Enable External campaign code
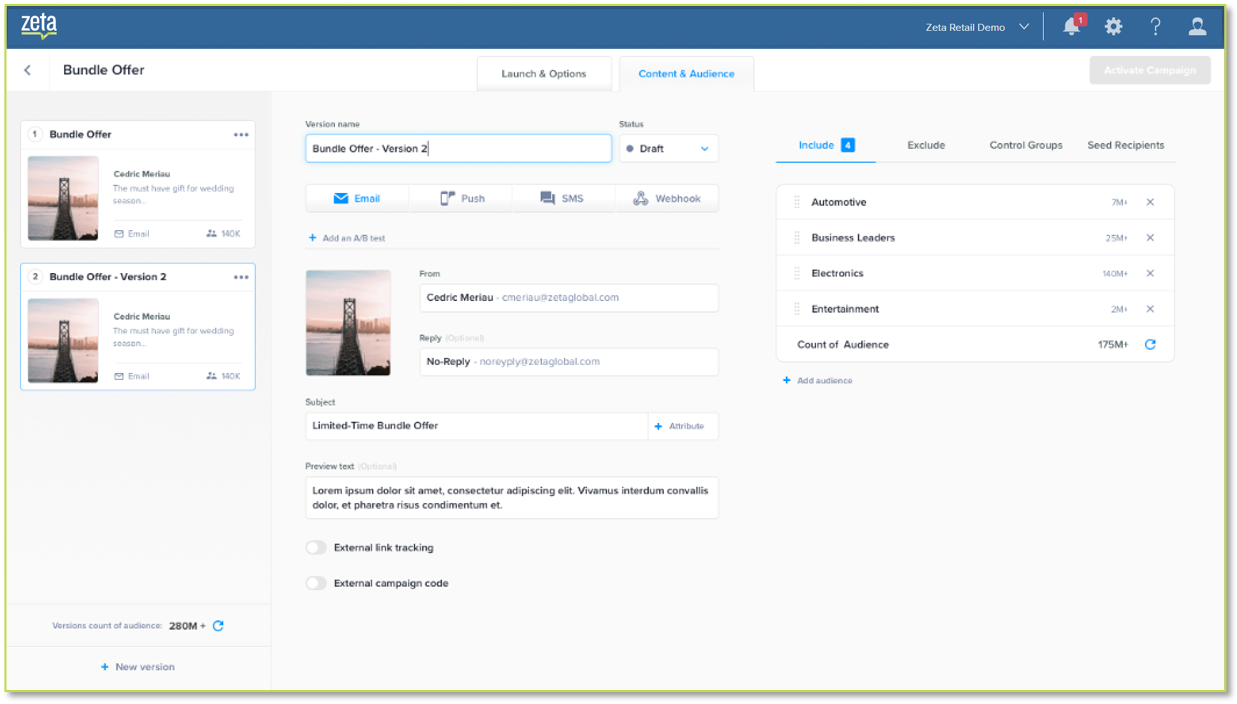The width and height of the screenshot is (1237, 704). [316, 582]
